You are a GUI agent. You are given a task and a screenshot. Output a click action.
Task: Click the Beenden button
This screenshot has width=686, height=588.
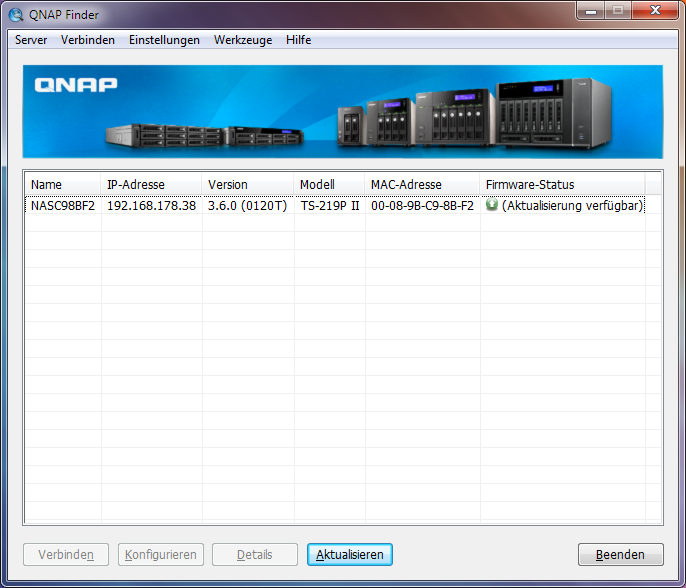[x=620, y=554]
